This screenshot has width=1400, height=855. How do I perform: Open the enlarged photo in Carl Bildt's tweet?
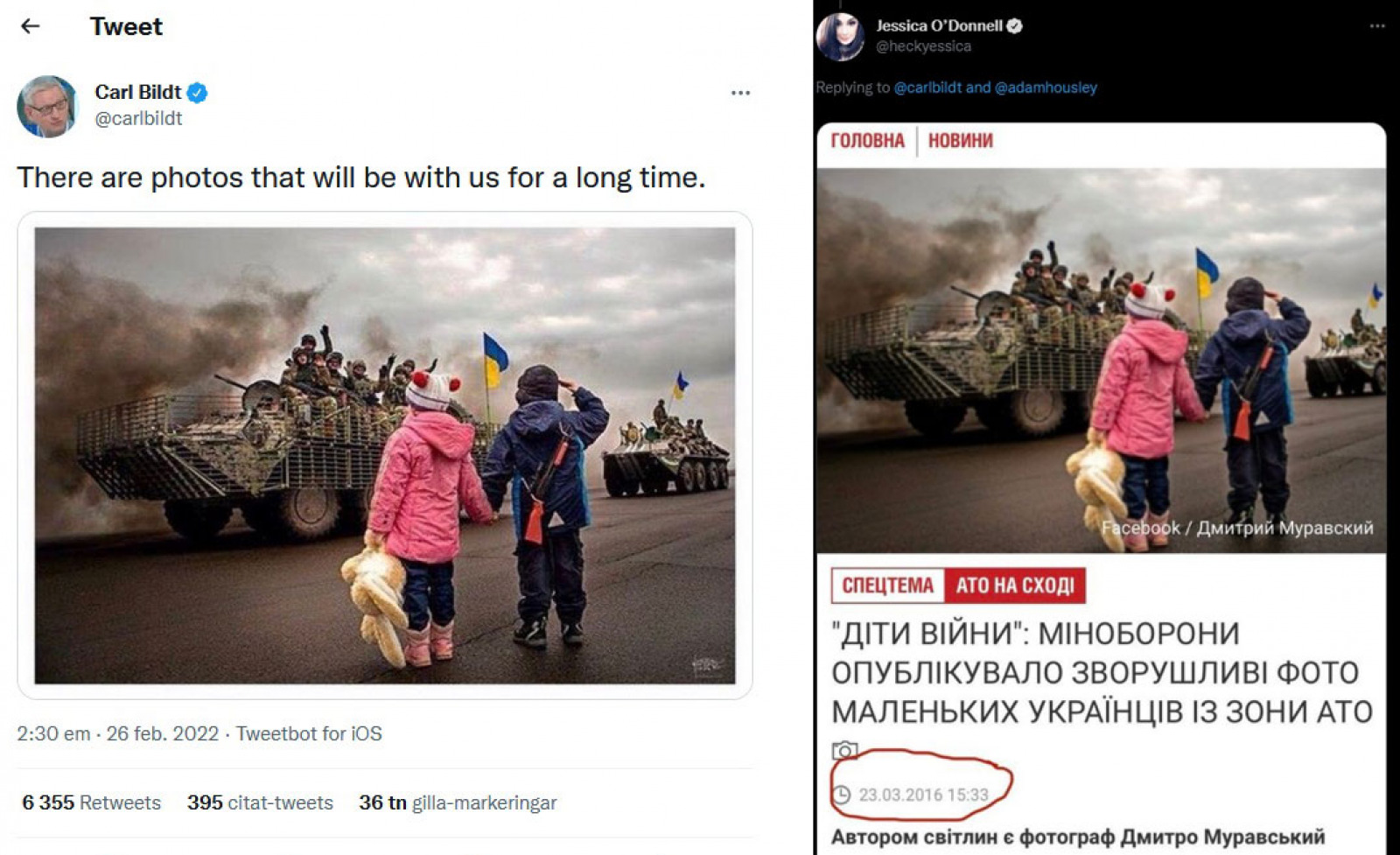[x=385, y=455]
